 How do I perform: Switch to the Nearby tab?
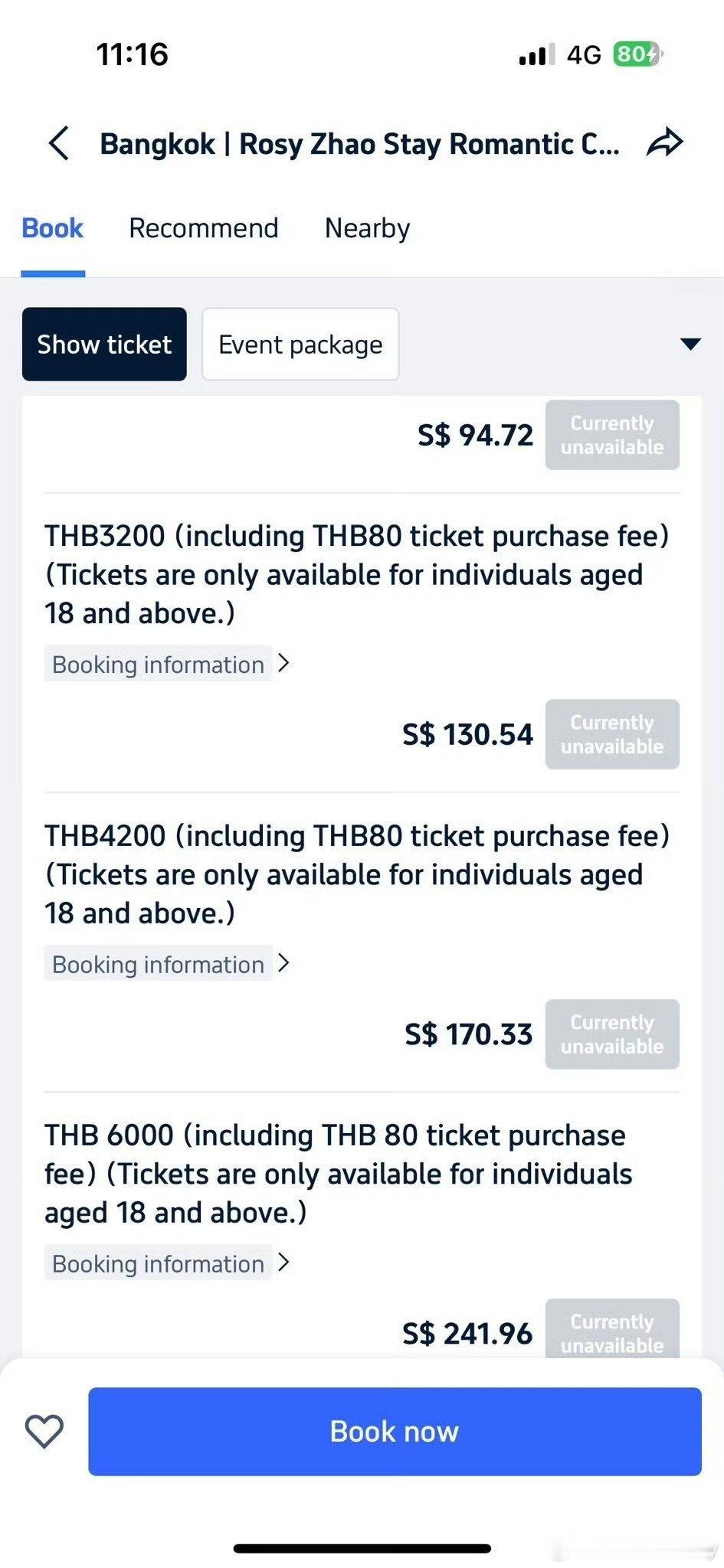pos(367,228)
